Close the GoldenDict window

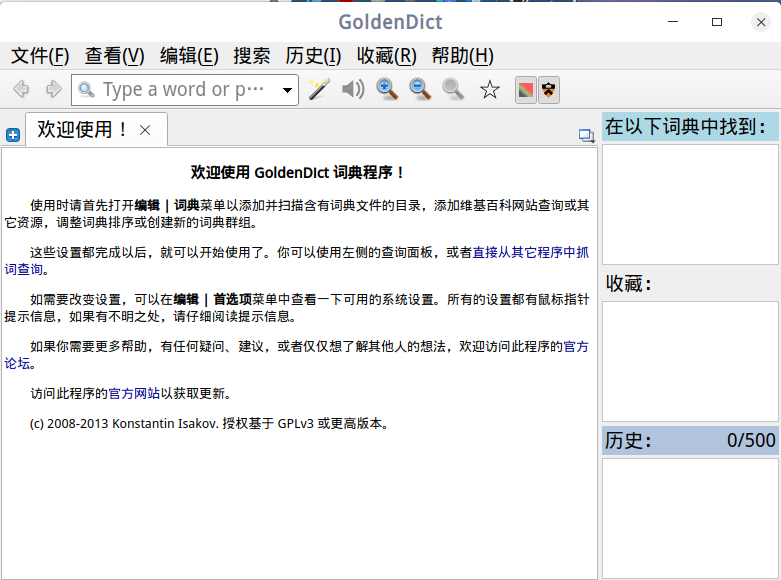pos(761,22)
